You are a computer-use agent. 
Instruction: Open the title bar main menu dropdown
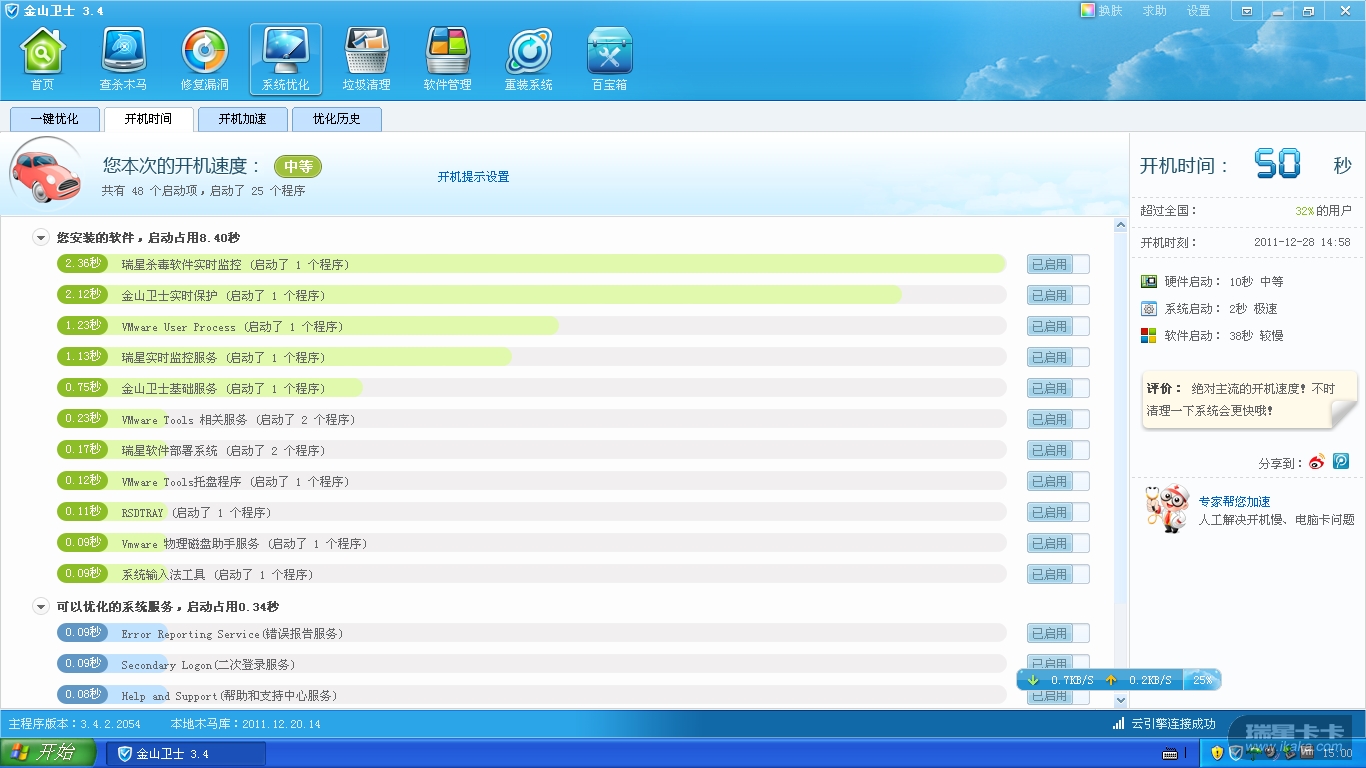click(1246, 11)
